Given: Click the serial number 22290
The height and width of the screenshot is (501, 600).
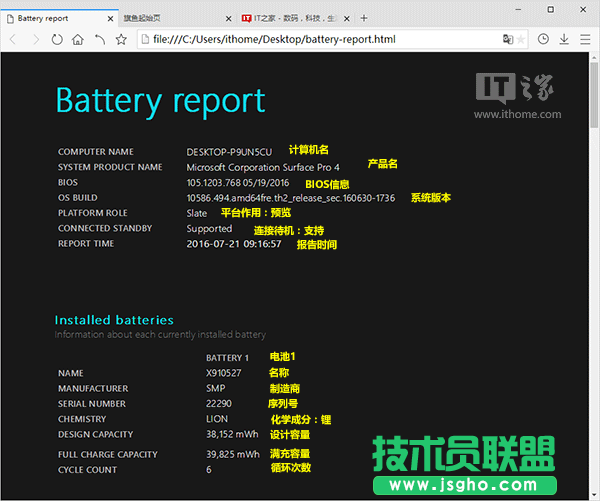Looking at the screenshot, I should point(219,404).
